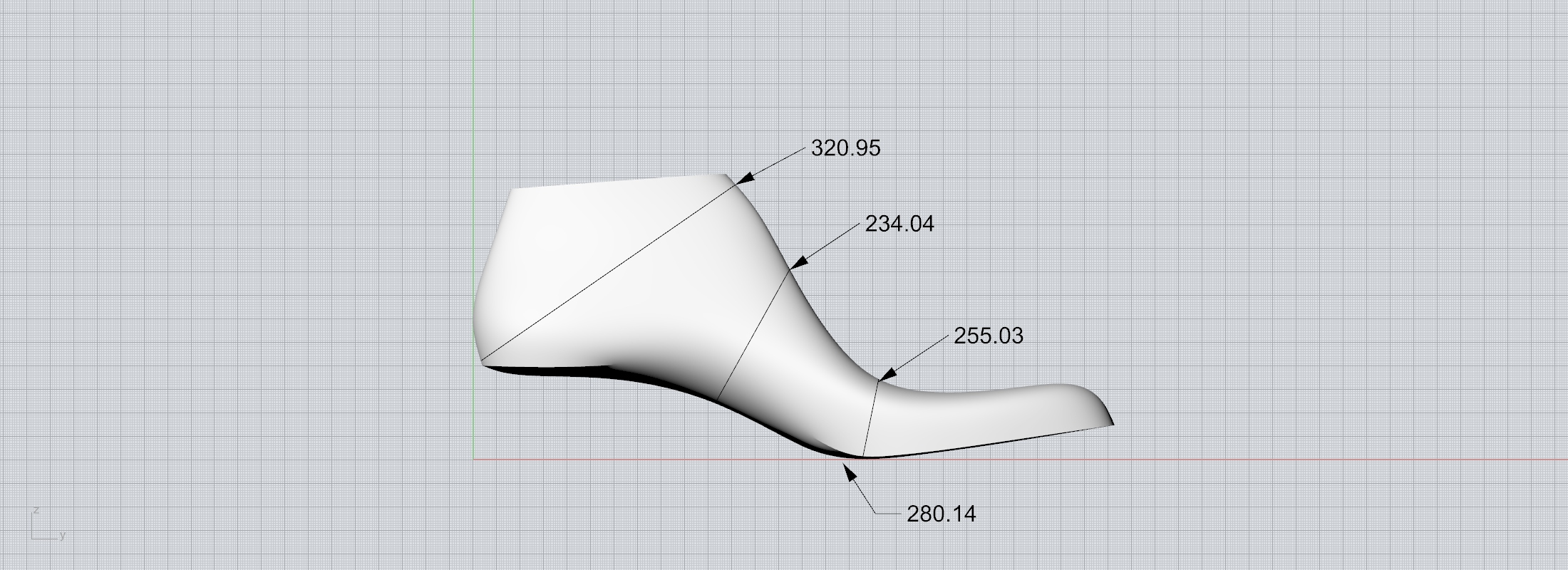The image size is (1568, 570).
Task: Click the world axis icon in corner
Action: (x=48, y=524)
